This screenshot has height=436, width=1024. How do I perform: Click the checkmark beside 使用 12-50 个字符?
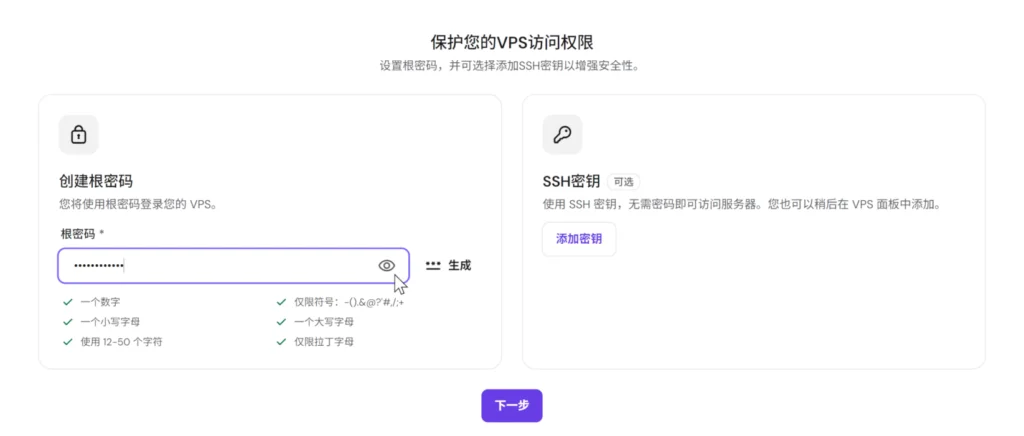click(x=67, y=341)
